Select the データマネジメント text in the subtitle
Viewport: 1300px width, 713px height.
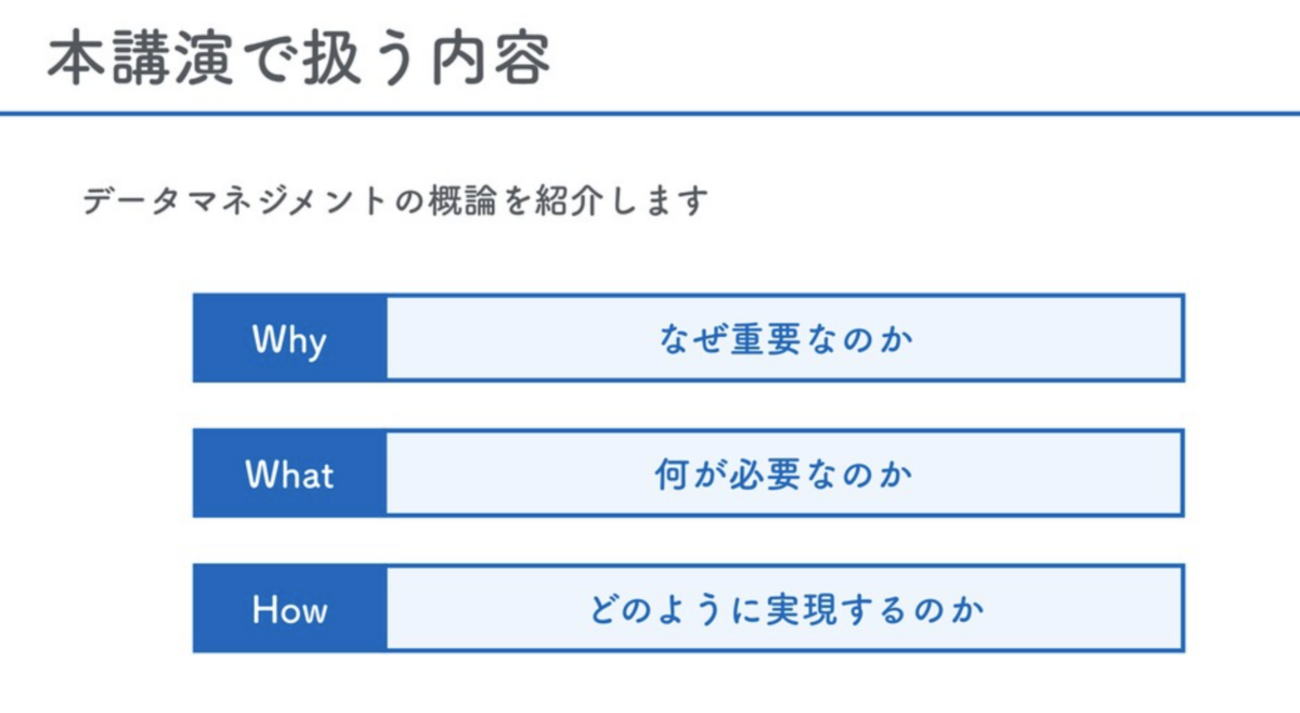(x=233, y=202)
